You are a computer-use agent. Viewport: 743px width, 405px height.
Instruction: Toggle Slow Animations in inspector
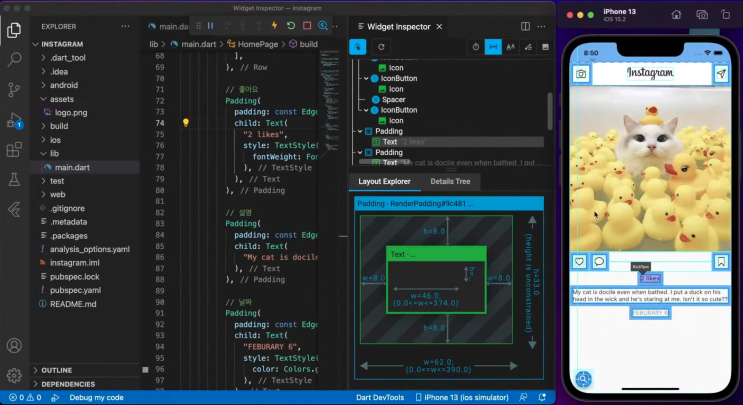[x=476, y=47]
